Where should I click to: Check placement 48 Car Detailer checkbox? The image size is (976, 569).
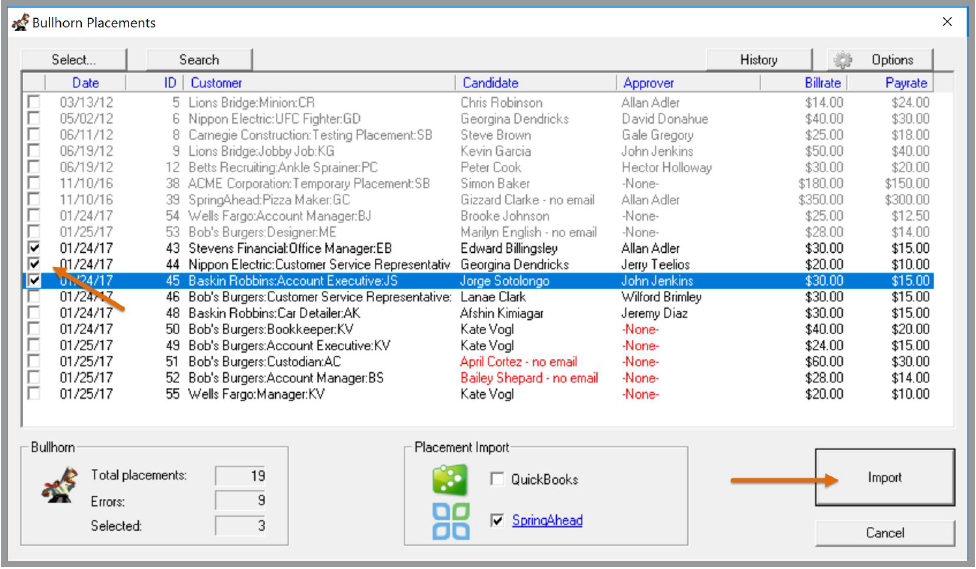coord(34,313)
